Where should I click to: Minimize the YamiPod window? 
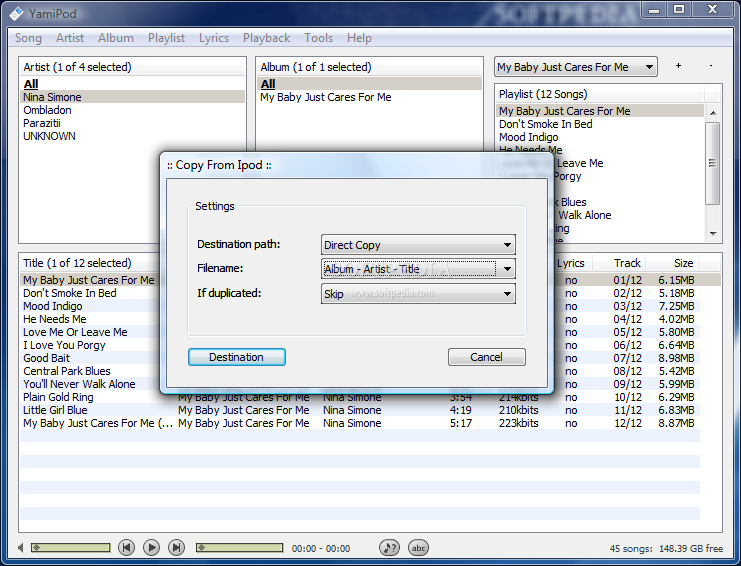(x=654, y=10)
